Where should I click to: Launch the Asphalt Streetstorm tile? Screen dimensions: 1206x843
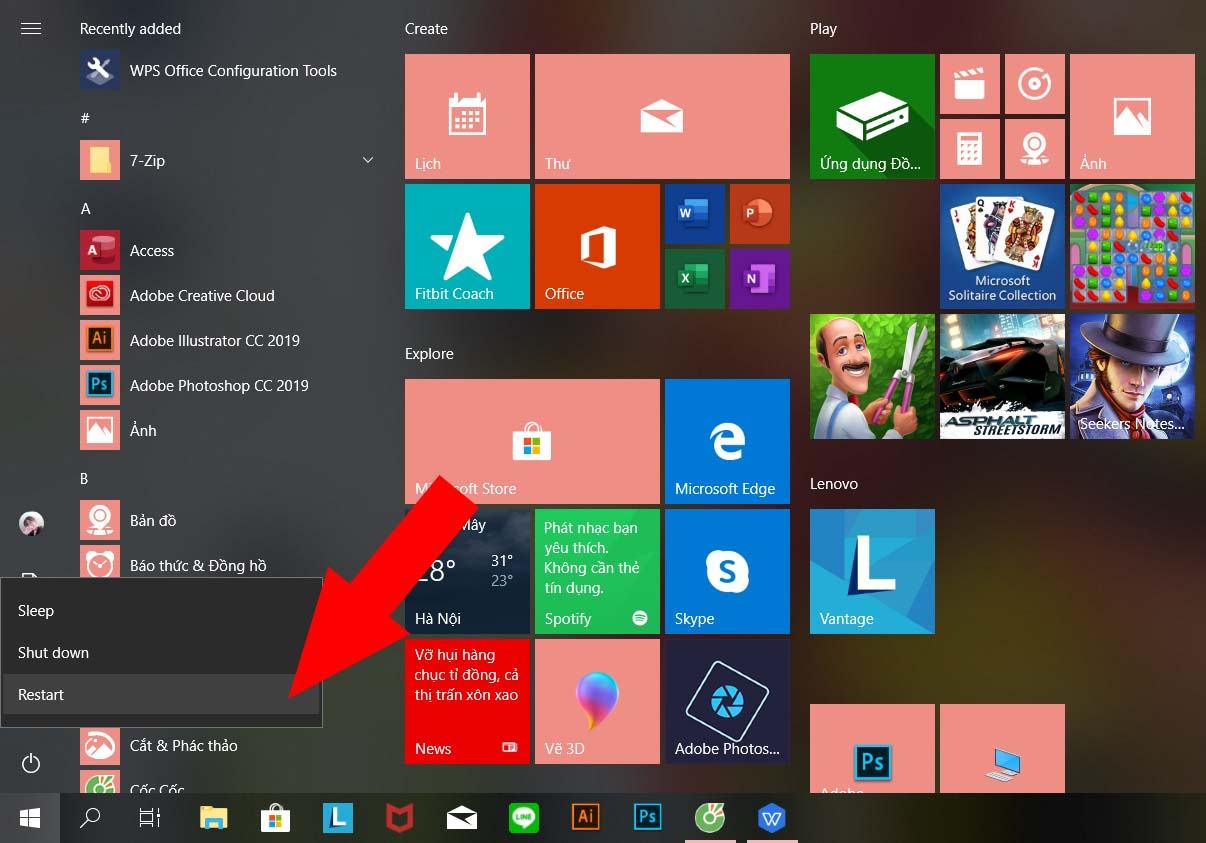(1002, 376)
